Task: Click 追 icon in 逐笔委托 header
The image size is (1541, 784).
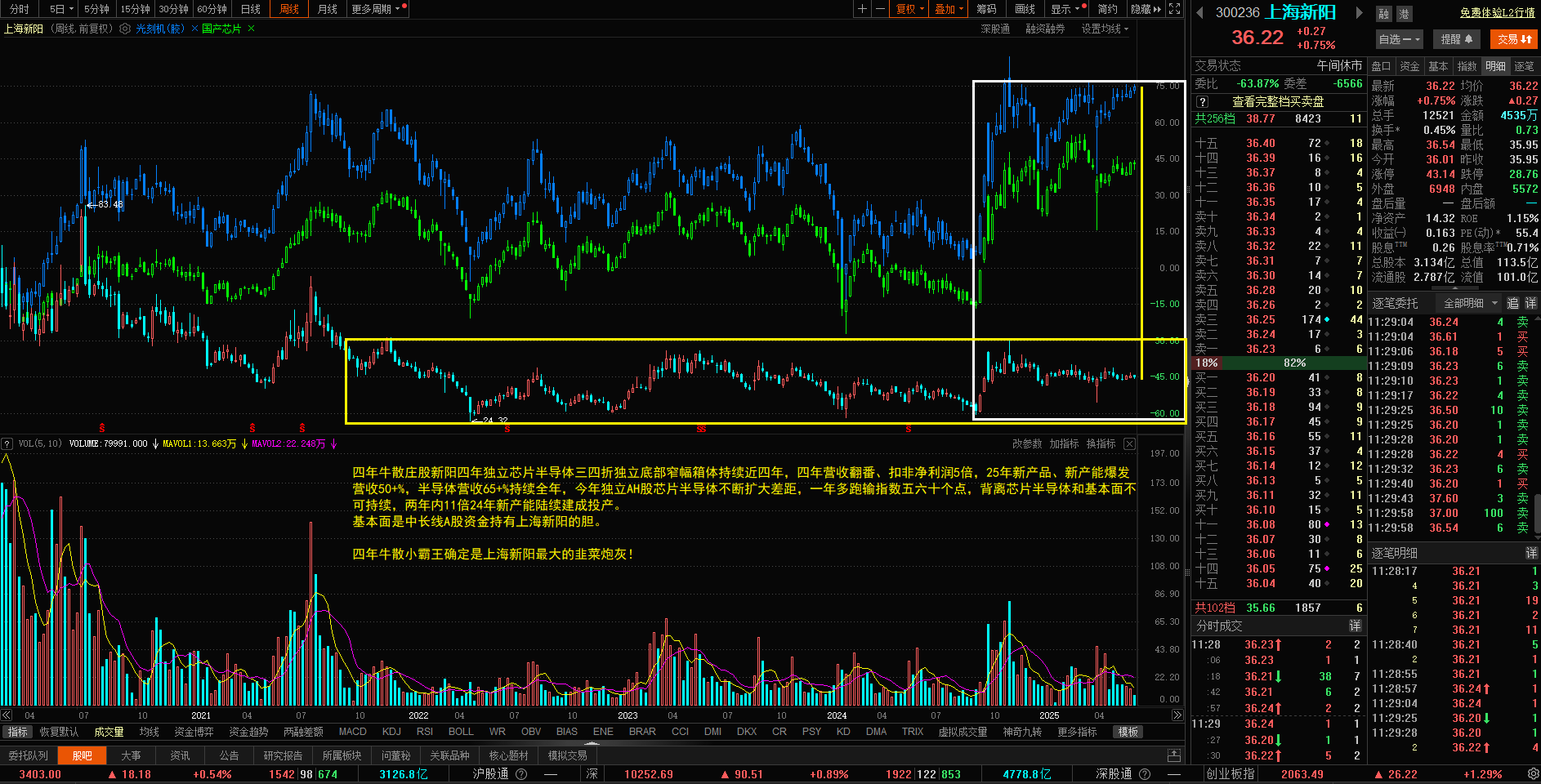Action: point(1512,303)
